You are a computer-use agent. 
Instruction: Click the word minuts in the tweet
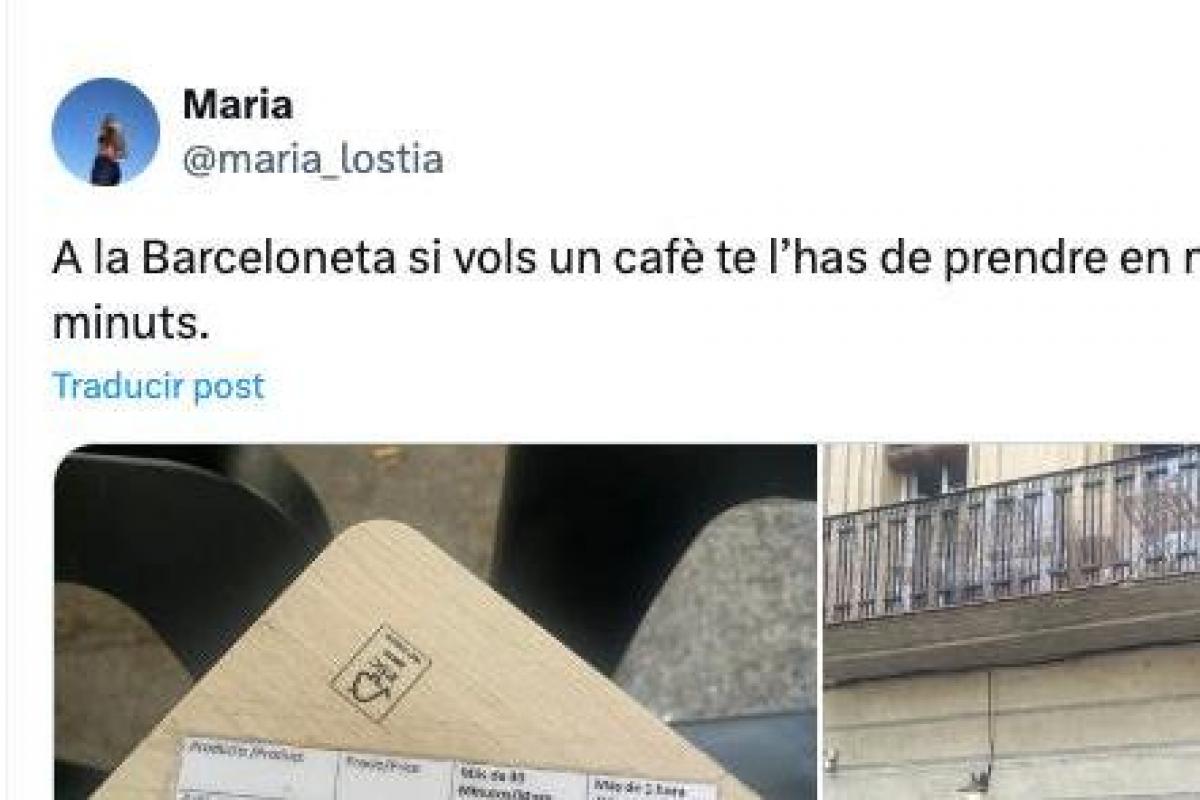tap(131, 325)
